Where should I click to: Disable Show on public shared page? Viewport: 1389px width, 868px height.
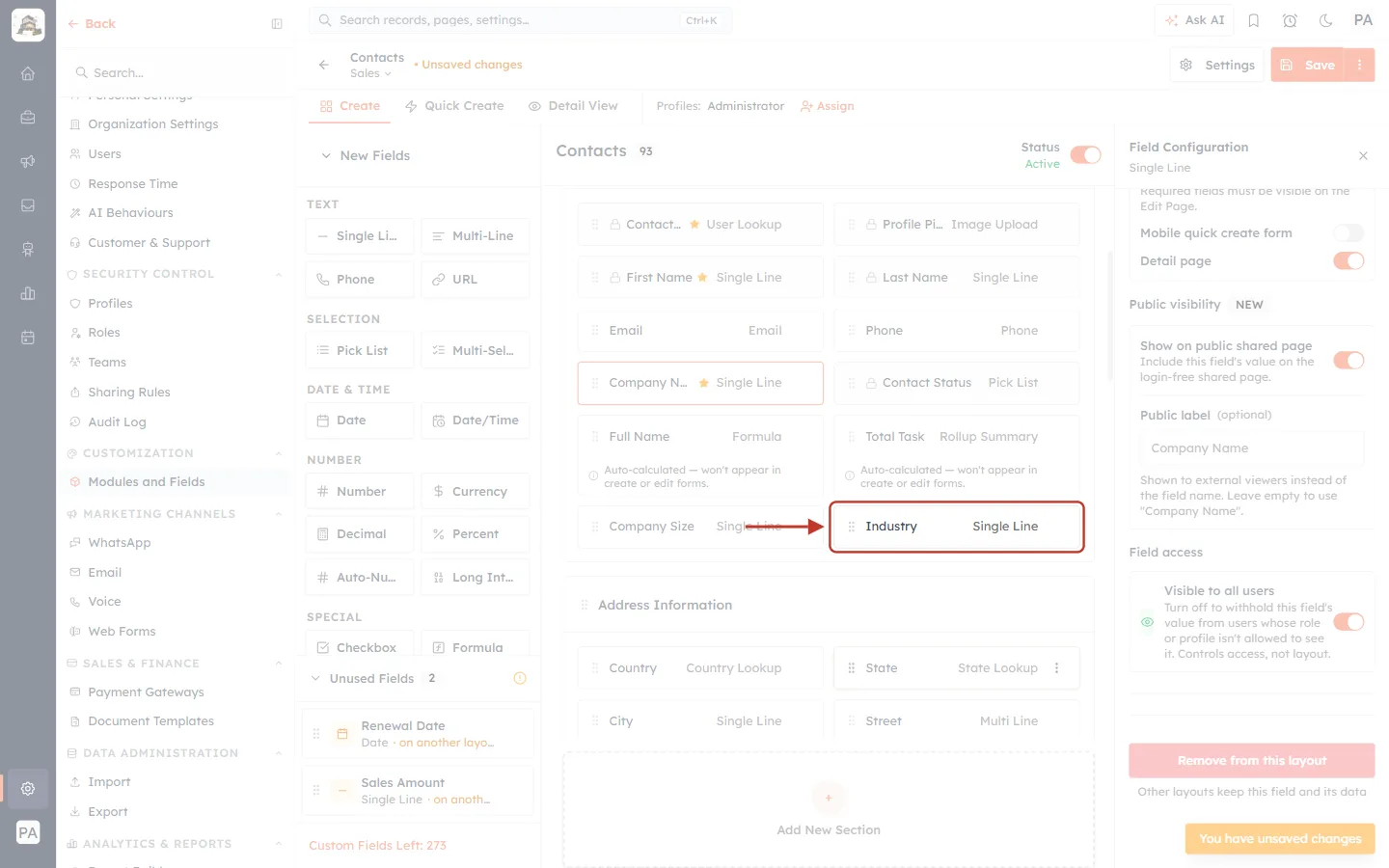pos(1348,360)
